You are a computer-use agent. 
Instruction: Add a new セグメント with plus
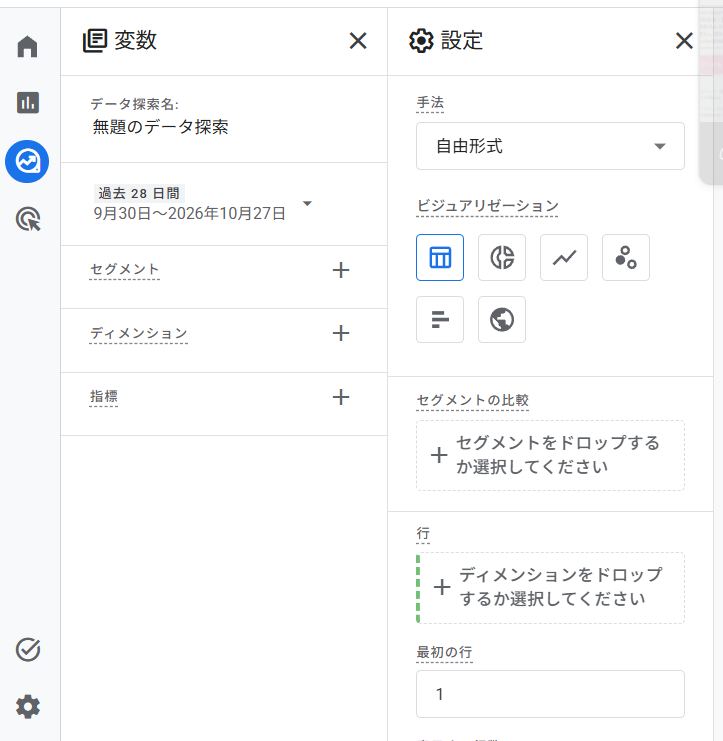[341, 270]
